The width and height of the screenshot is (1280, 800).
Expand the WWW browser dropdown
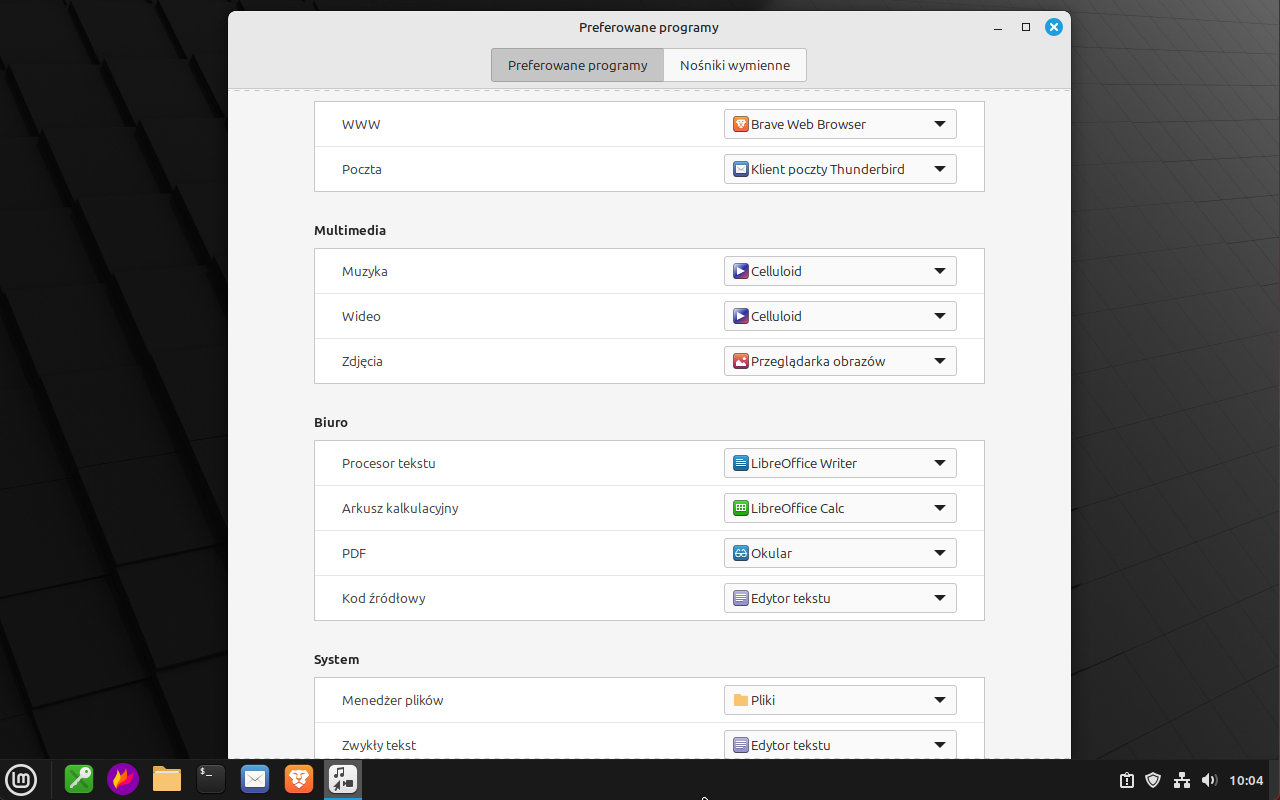coord(840,124)
